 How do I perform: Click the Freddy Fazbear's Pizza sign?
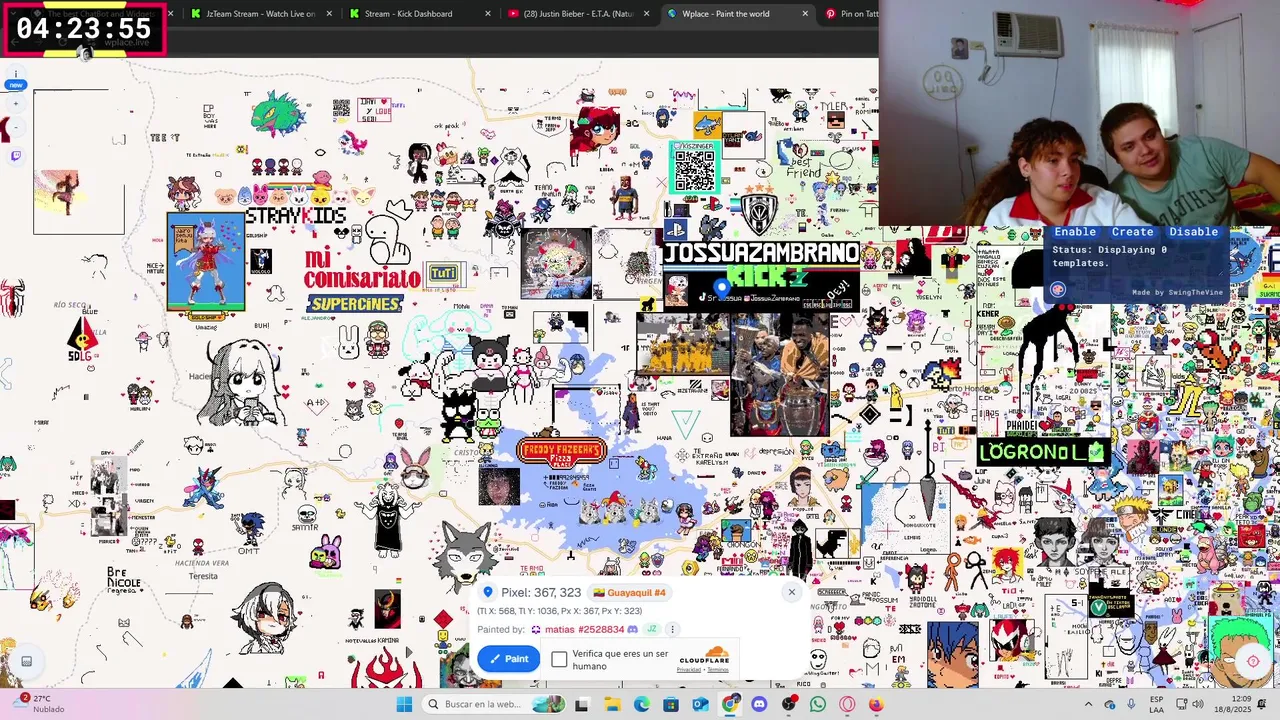(561, 452)
